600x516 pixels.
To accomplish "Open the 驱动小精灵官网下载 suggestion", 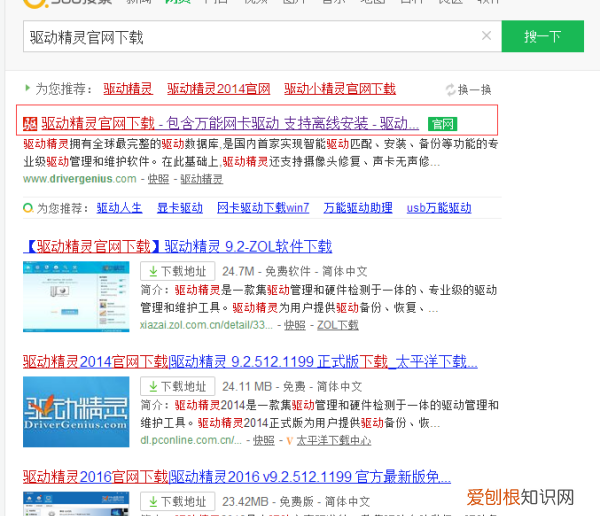I will pos(340,89).
